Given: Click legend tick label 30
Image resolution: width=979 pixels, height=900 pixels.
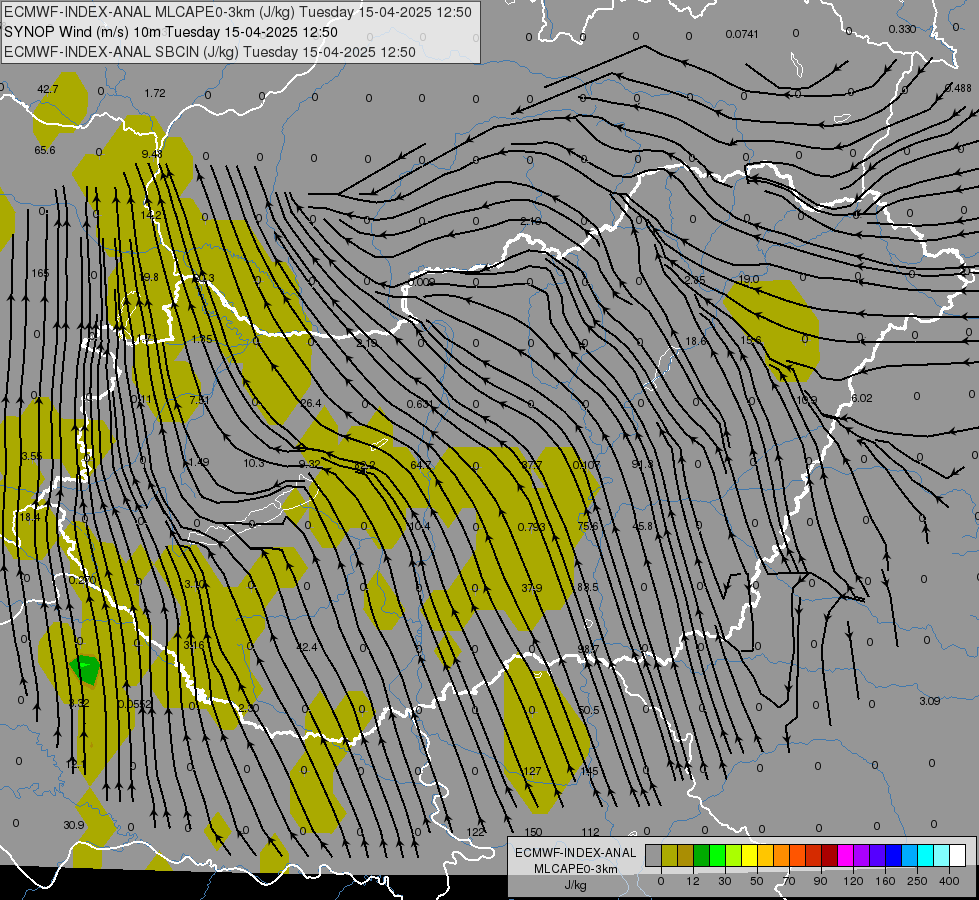Looking at the screenshot, I should 724,881.
